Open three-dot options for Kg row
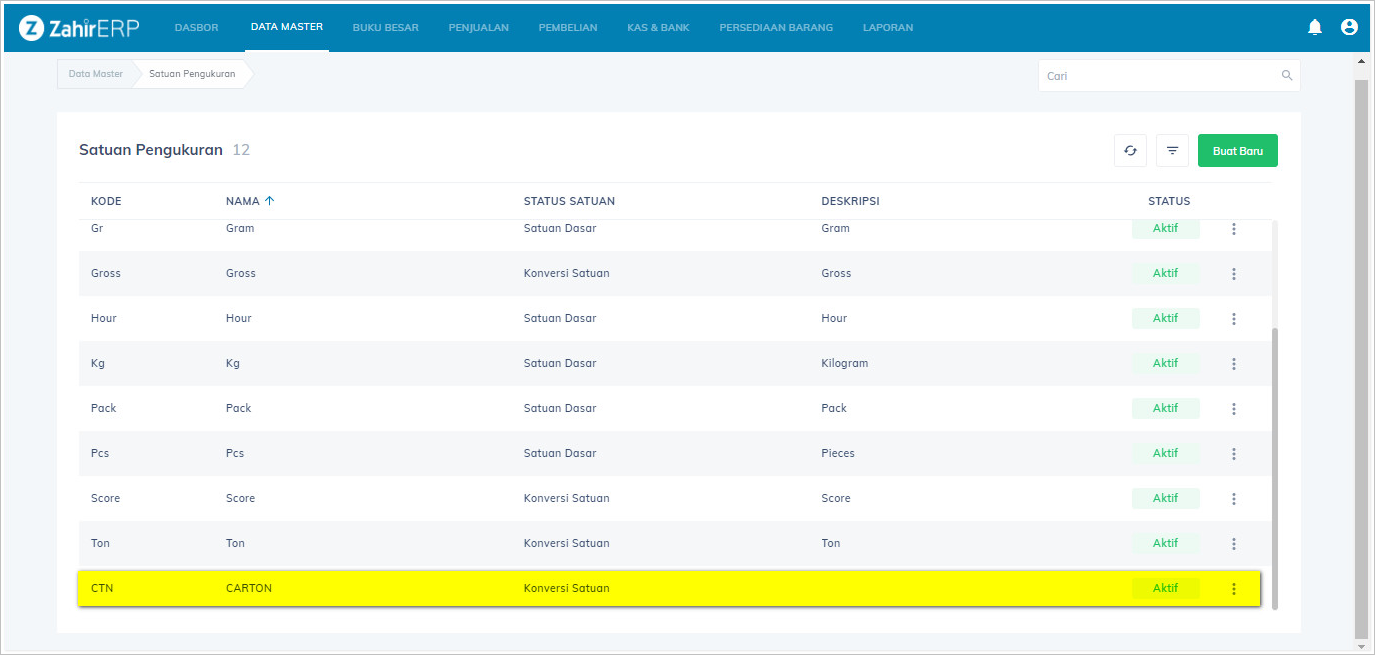 click(x=1234, y=364)
